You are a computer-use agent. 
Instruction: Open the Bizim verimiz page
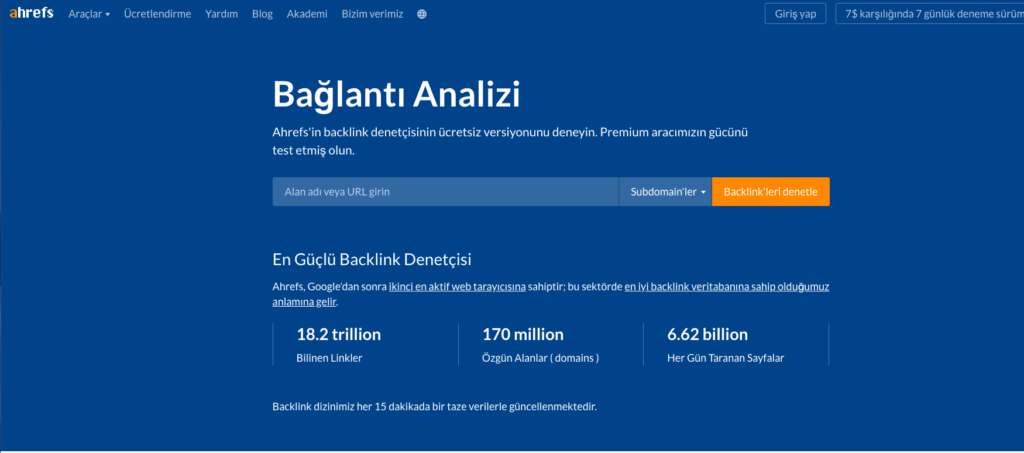pos(372,14)
